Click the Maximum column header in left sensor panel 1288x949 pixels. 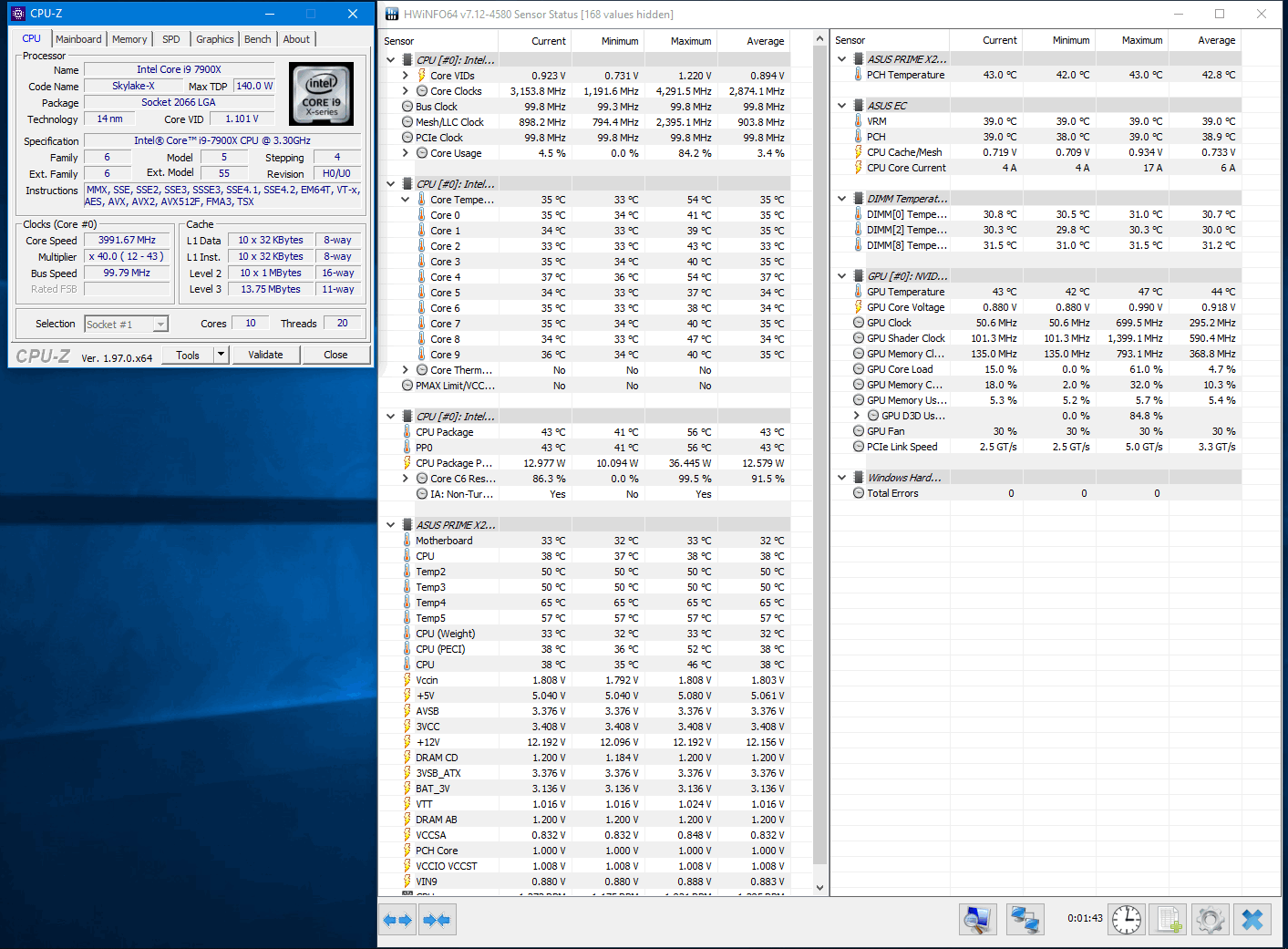click(680, 41)
